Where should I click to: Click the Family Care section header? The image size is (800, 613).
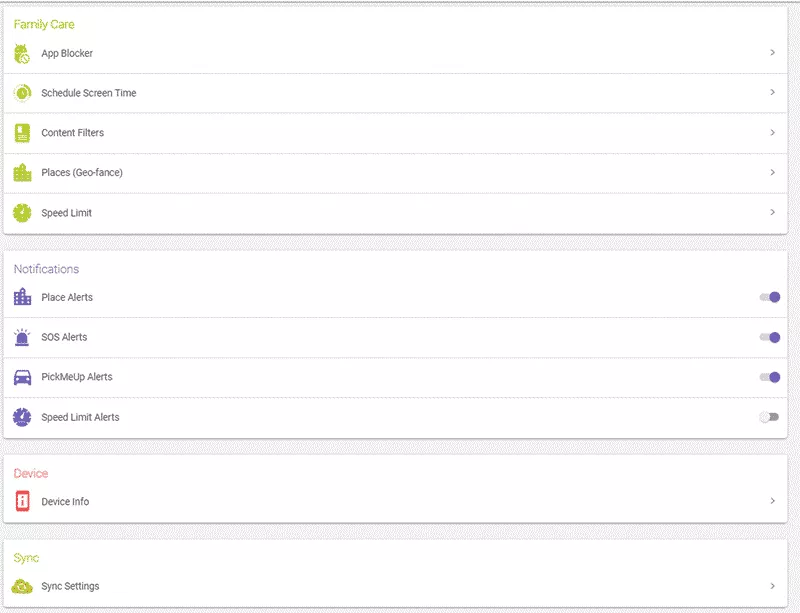coord(45,24)
